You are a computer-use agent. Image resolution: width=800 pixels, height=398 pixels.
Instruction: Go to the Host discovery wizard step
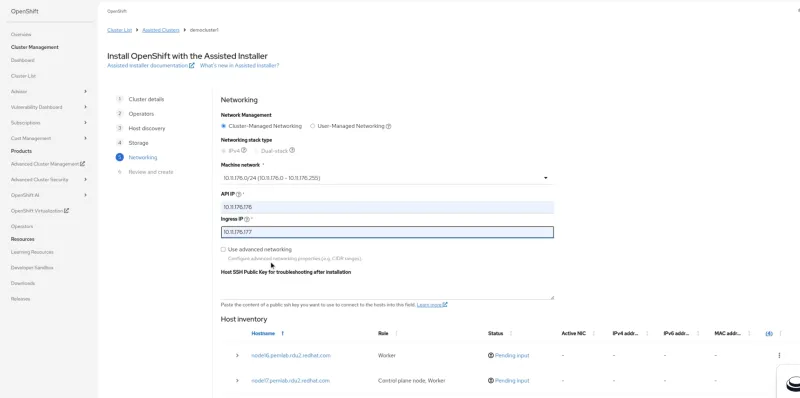(x=147, y=128)
